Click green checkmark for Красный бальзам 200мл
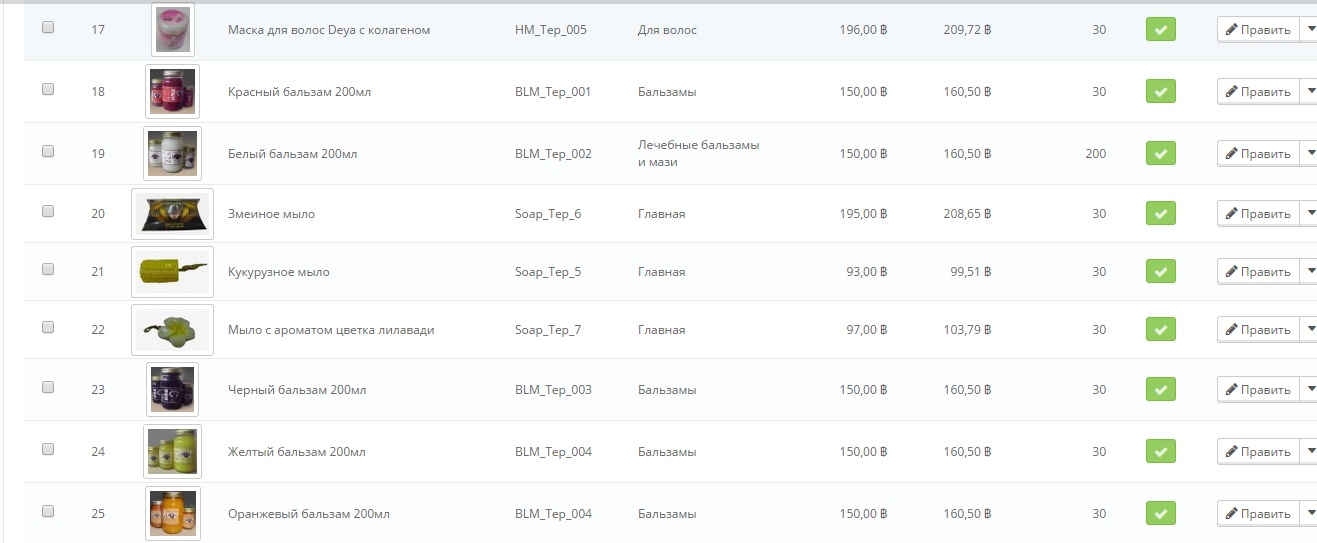Image resolution: width=1317 pixels, height=543 pixels. tap(1160, 92)
